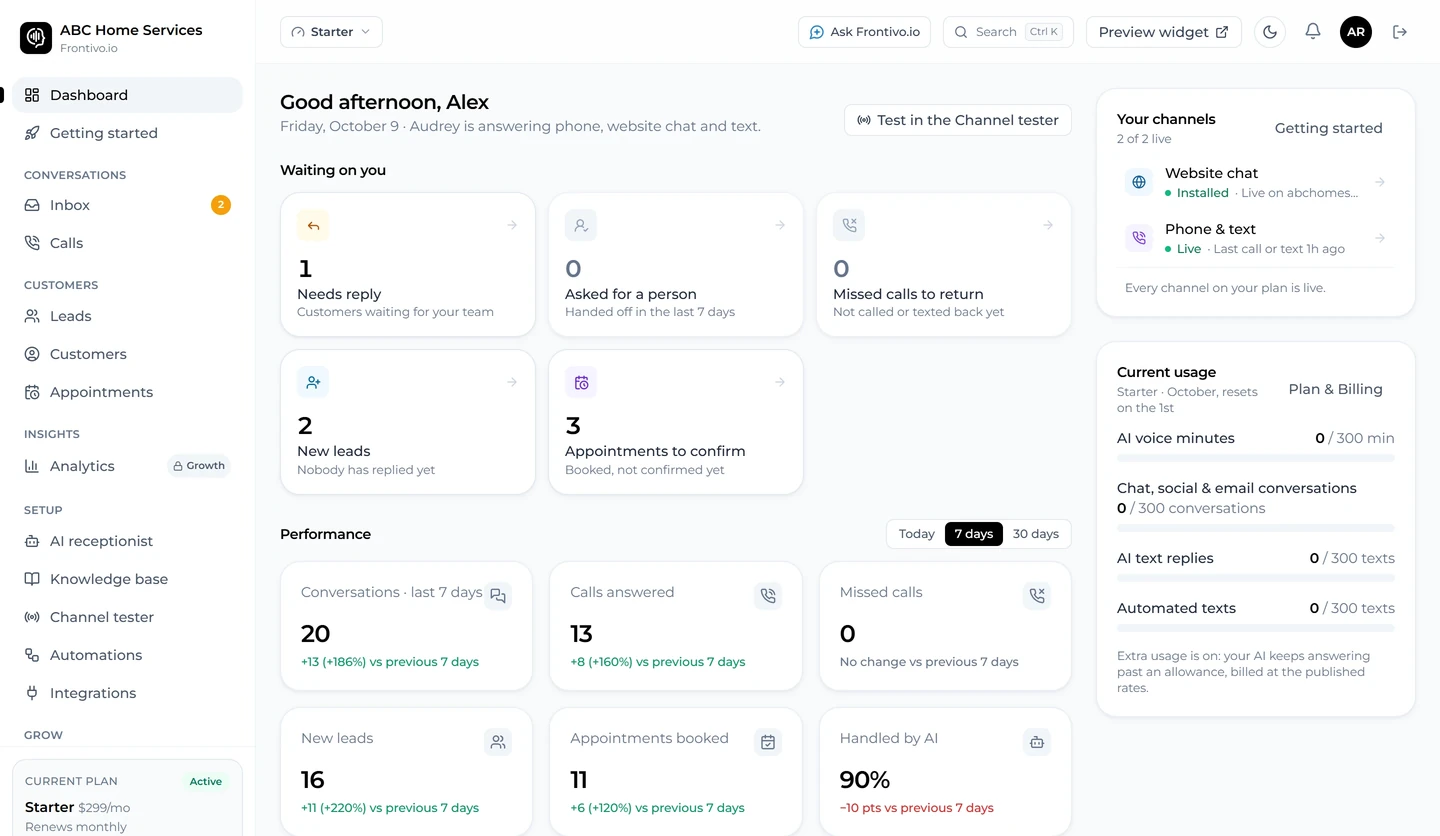Viewport: 1440px width, 836px height.
Task: Open the Starter plan dropdown
Action: tap(331, 32)
